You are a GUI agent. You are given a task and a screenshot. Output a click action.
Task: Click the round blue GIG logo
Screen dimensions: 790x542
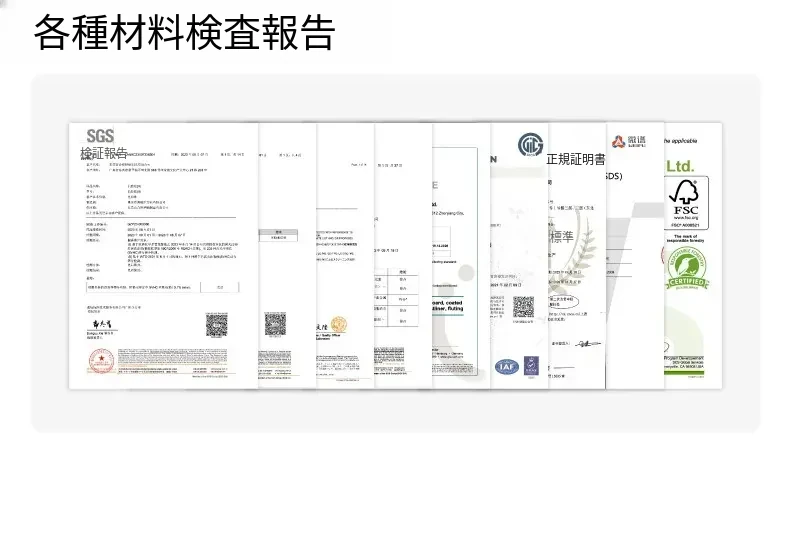529,145
